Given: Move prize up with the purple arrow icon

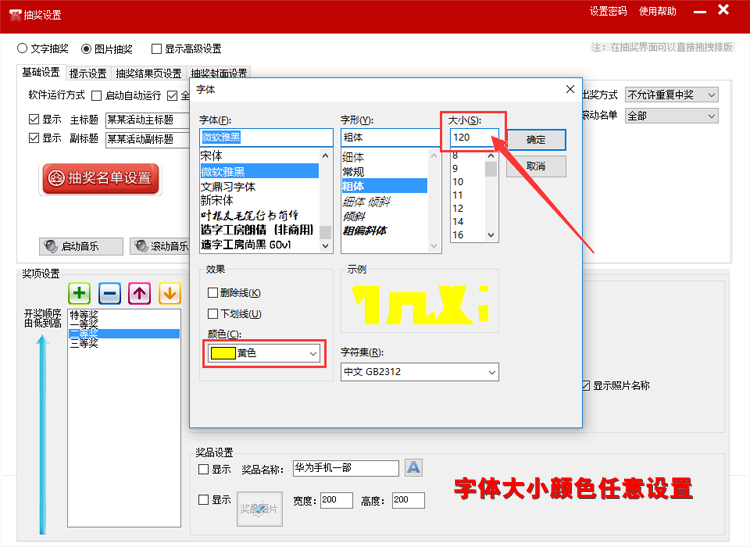Looking at the screenshot, I should click(140, 293).
